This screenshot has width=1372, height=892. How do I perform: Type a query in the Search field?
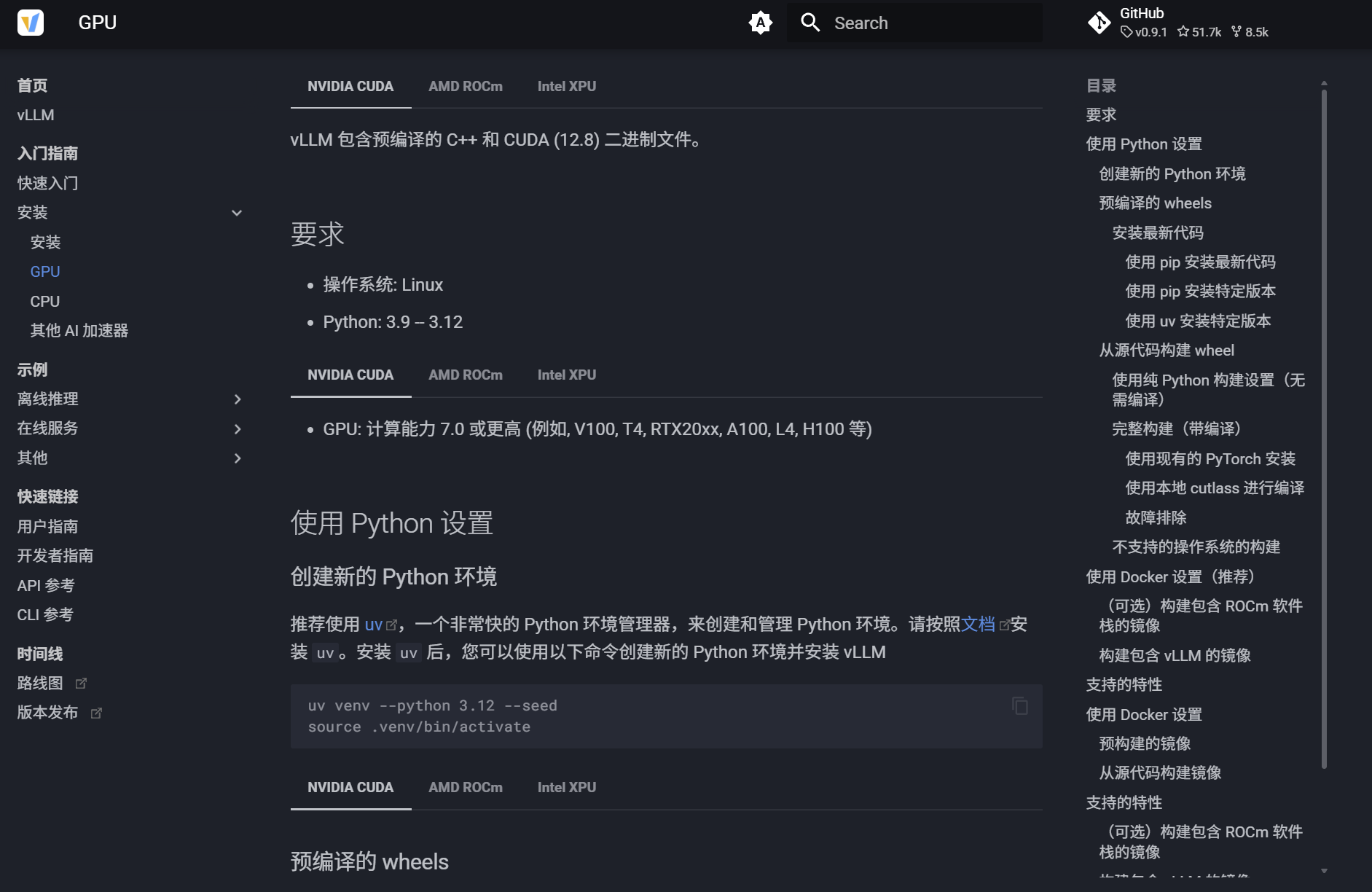click(x=911, y=23)
